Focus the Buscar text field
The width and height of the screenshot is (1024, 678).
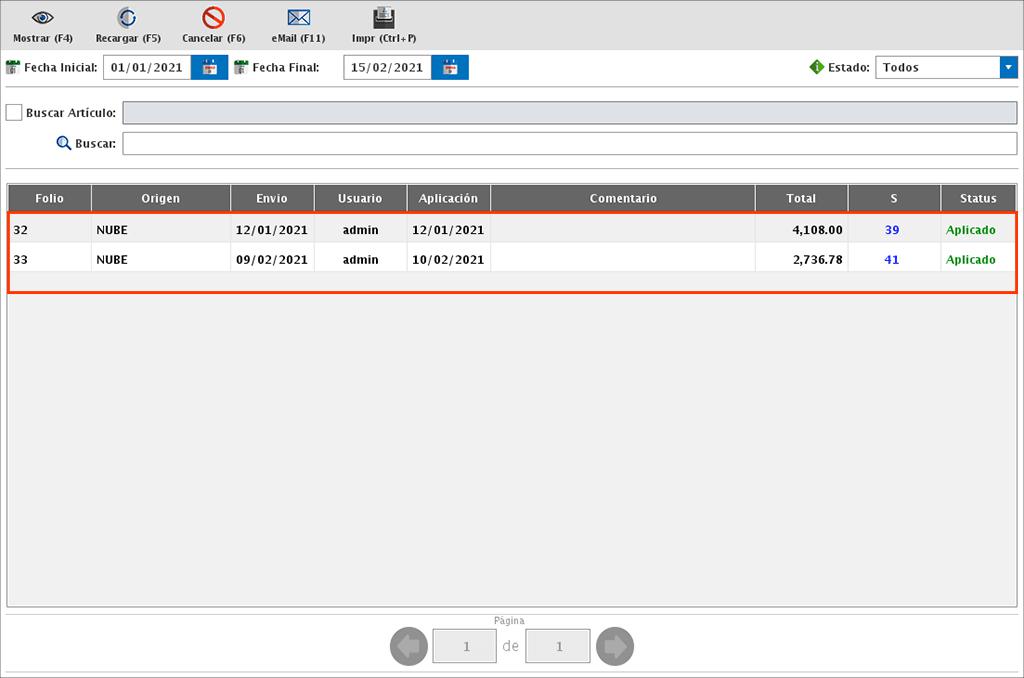pyautogui.click(x=568, y=144)
